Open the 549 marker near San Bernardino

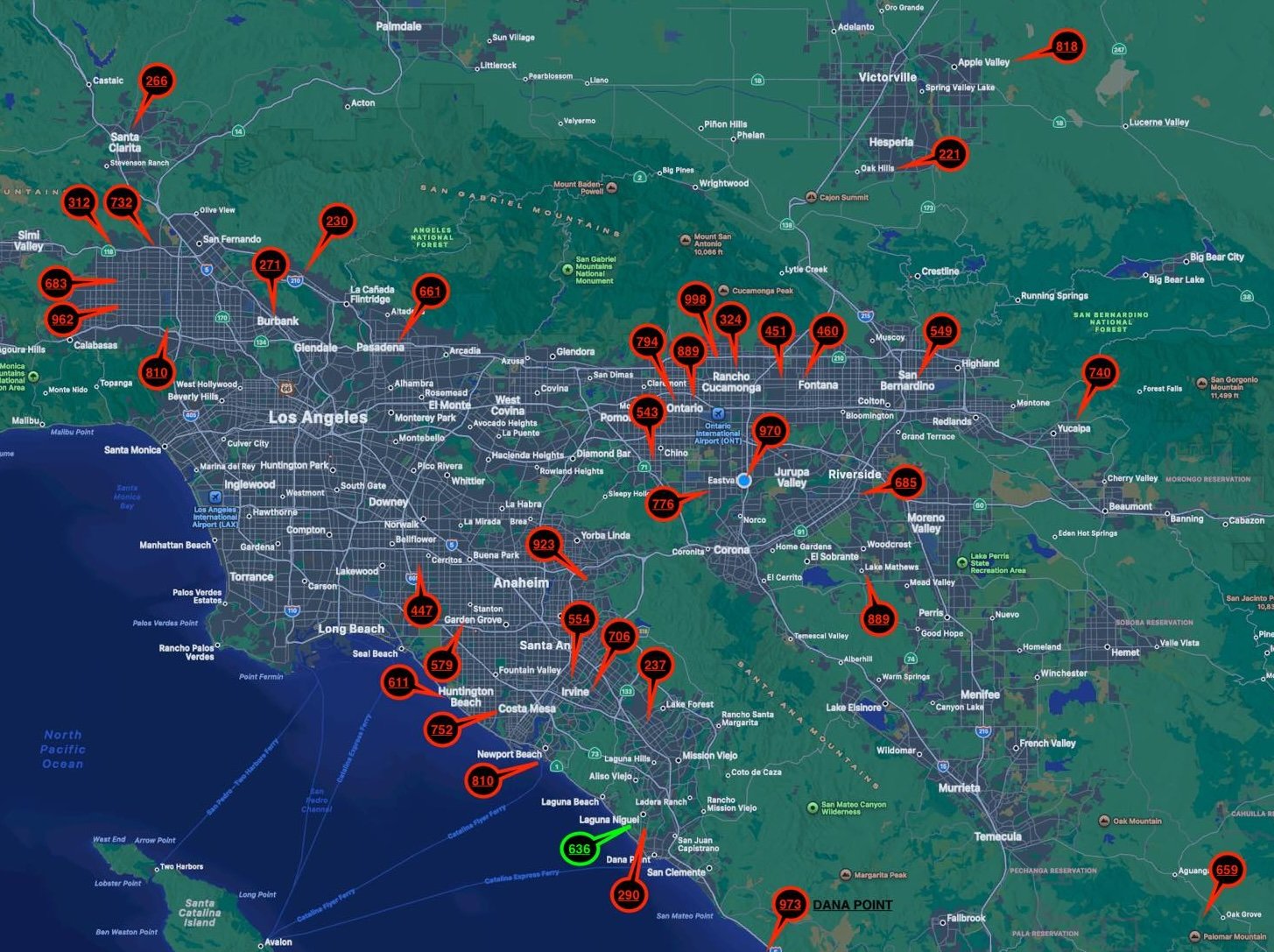click(x=940, y=331)
